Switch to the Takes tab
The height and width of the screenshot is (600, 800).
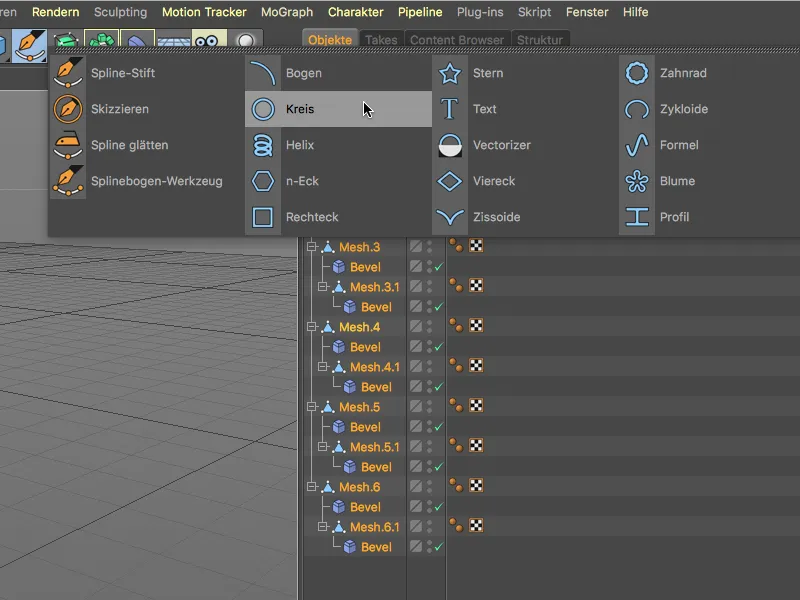tap(381, 40)
